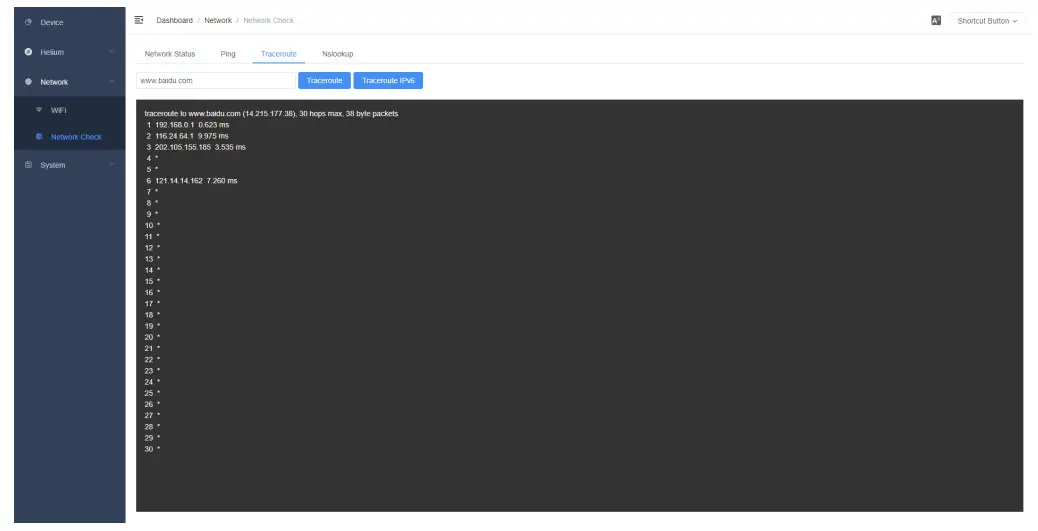Focus the www.baidu.com host input field
1038x531 pixels.
pyautogui.click(x=216, y=80)
